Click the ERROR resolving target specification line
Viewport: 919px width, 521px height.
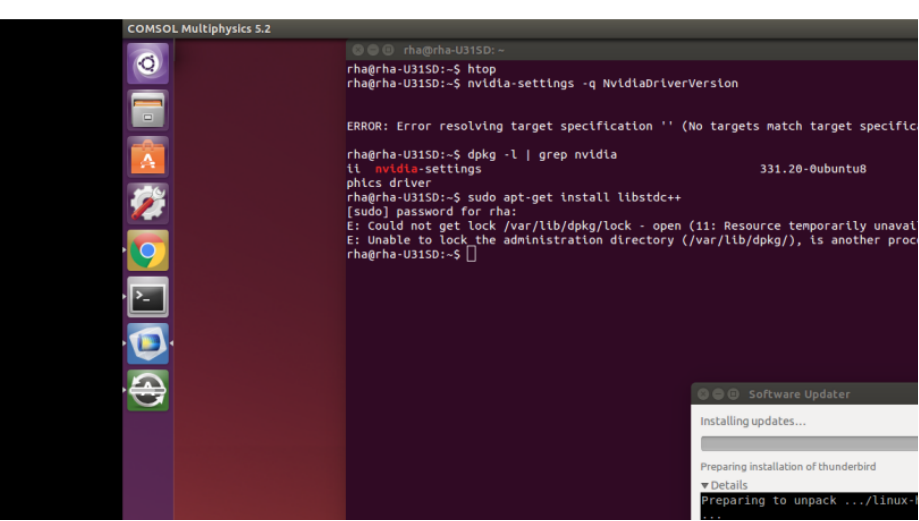coord(632,126)
